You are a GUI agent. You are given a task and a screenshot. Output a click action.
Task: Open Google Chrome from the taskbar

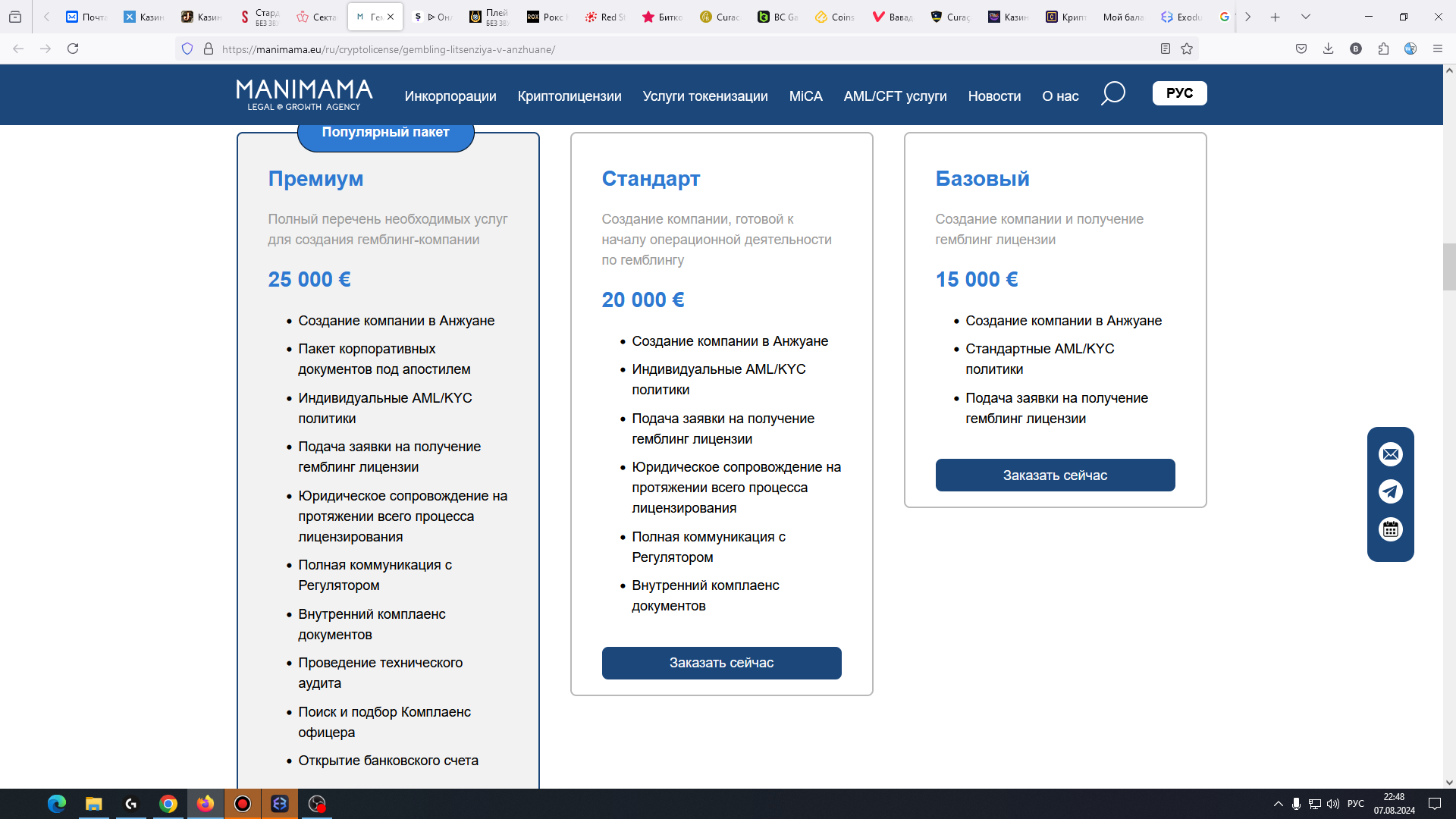168,804
